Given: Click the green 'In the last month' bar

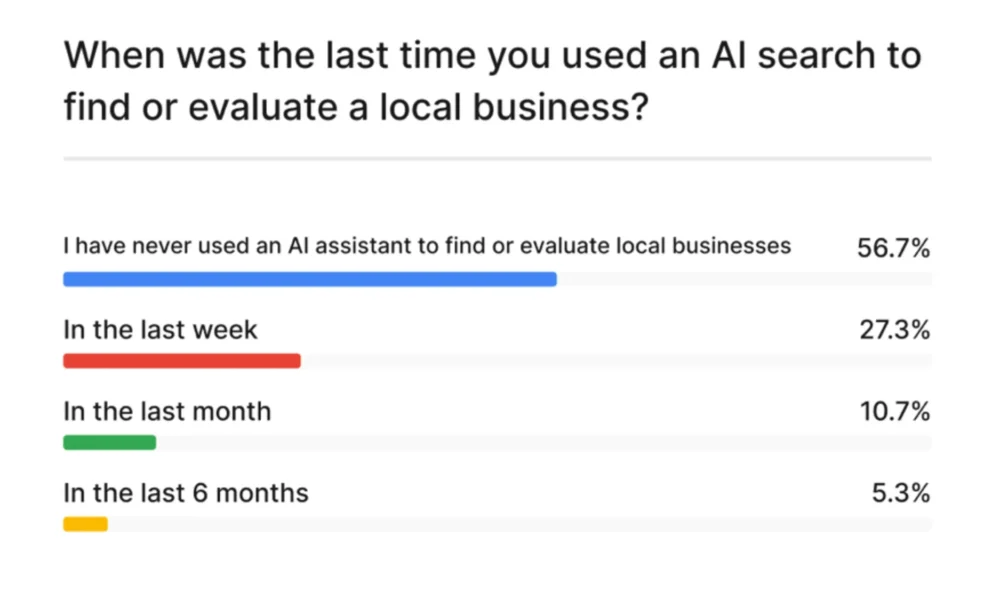Looking at the screenshot, I should point(110,443).
